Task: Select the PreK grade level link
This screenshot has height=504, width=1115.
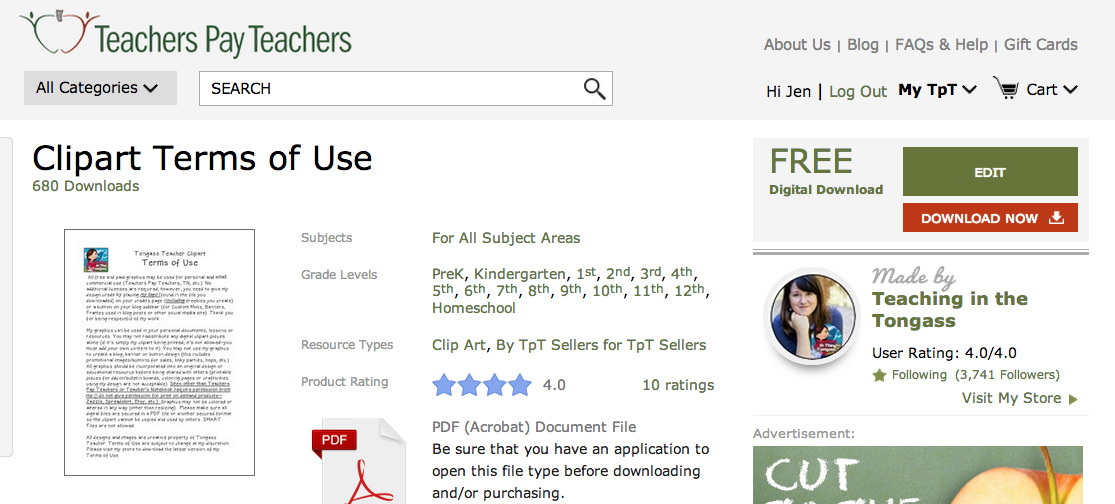Action: (x=449, y=274)
